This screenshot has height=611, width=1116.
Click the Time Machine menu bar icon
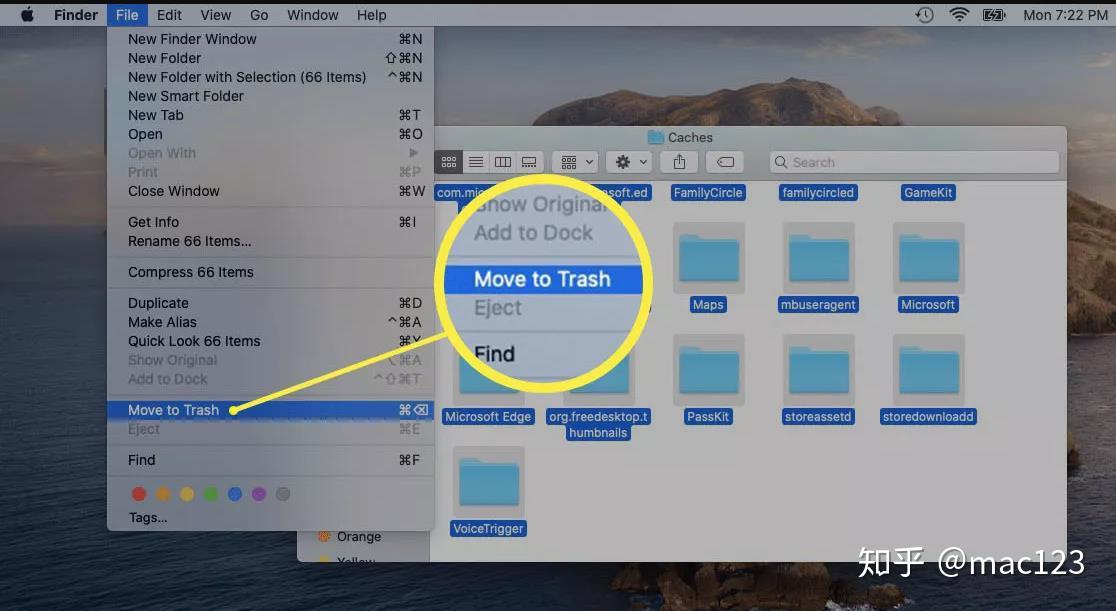pyautogui.click(x=925, y=15)
